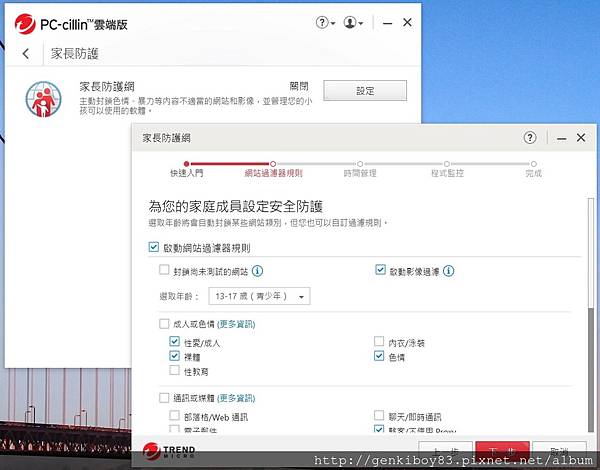Open 更多資訊 link for 通訊或媒體
This screenshot has width=600, height=470.
pyautogui.click(x=236, y=398)
